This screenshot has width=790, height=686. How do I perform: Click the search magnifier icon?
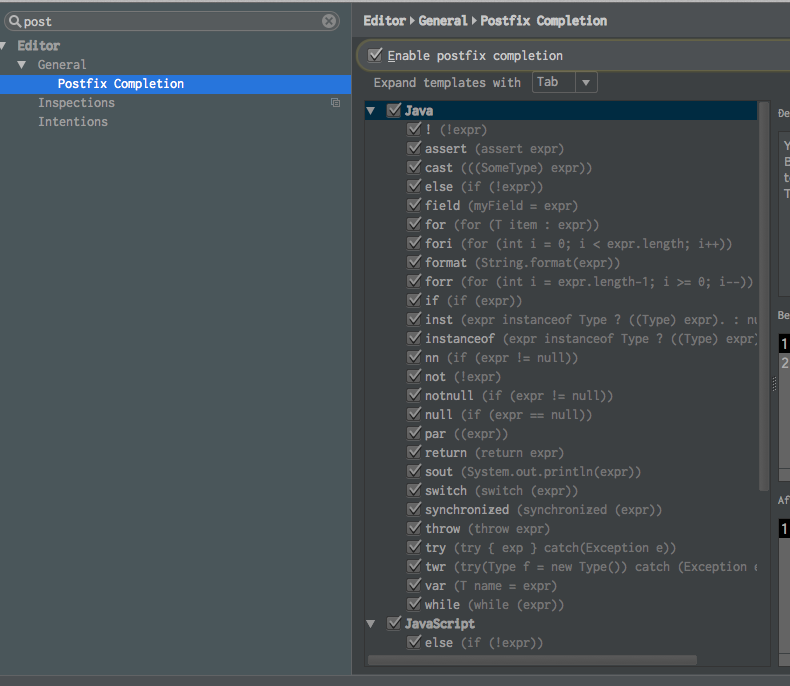15,21
